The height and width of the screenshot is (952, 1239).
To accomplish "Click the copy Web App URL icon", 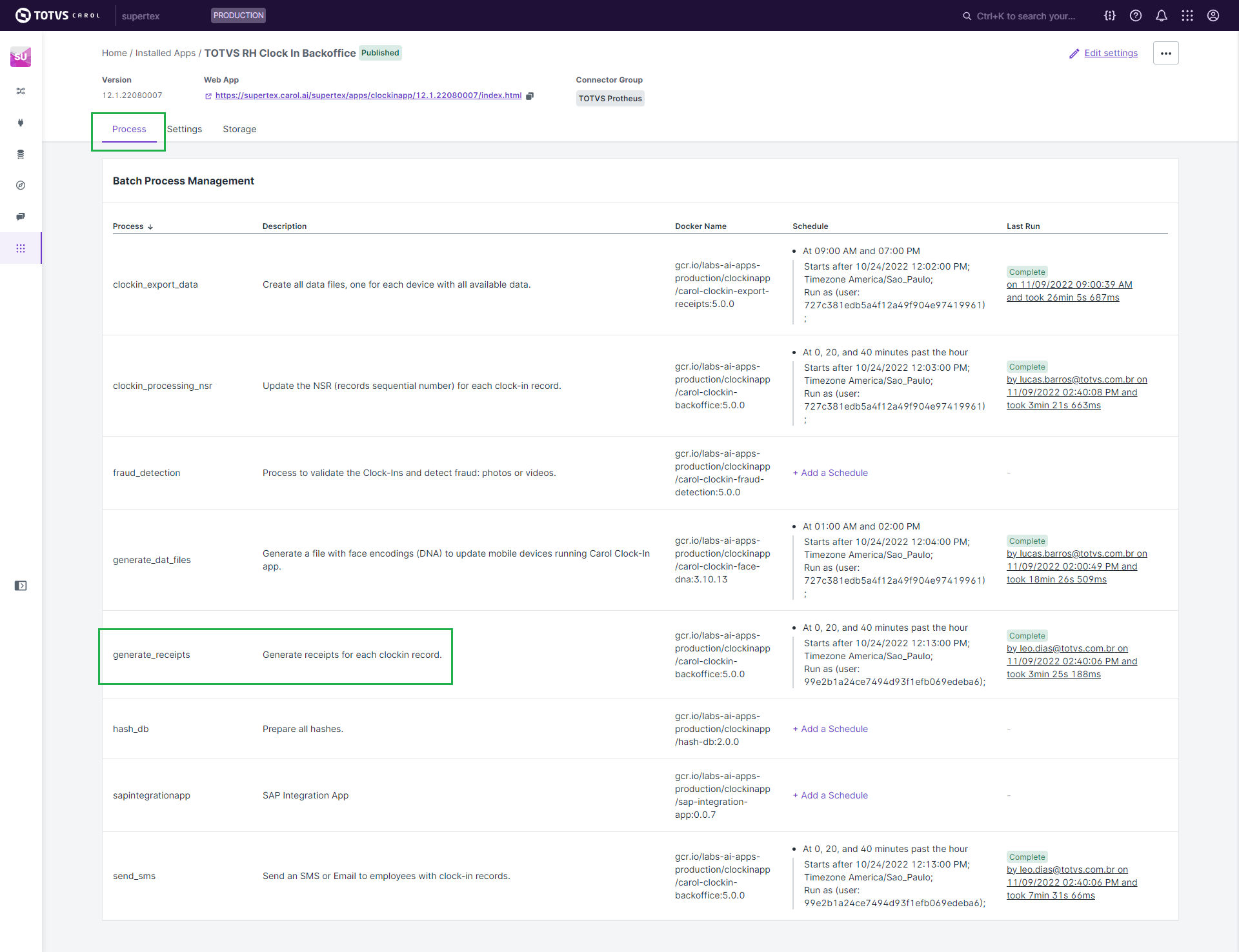I will [530, 96].
